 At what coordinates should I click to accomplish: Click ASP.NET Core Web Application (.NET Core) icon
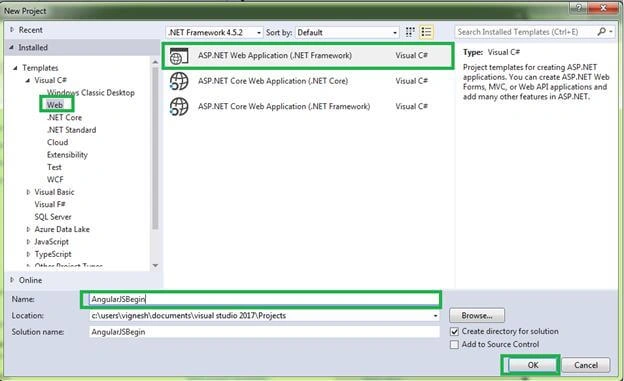(x=179, y=81)
